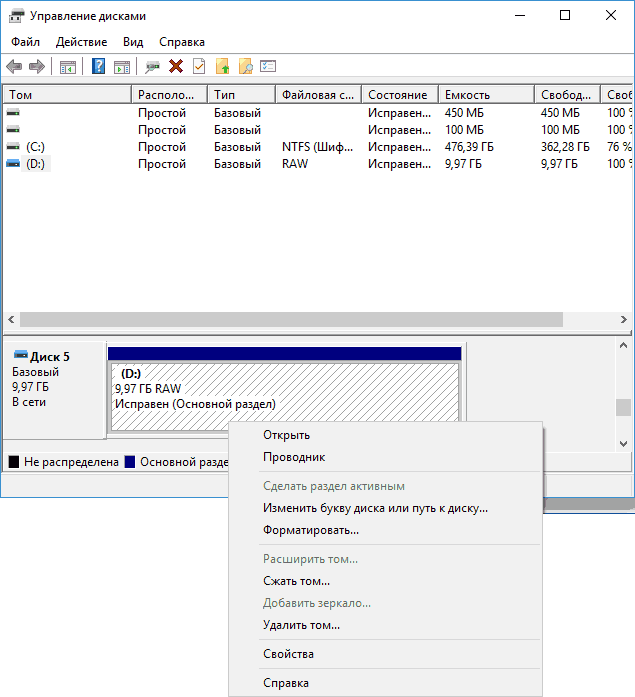
Task: Click the checkmark page properties icon
Action: pyautogui.click(x=199, y=67)
